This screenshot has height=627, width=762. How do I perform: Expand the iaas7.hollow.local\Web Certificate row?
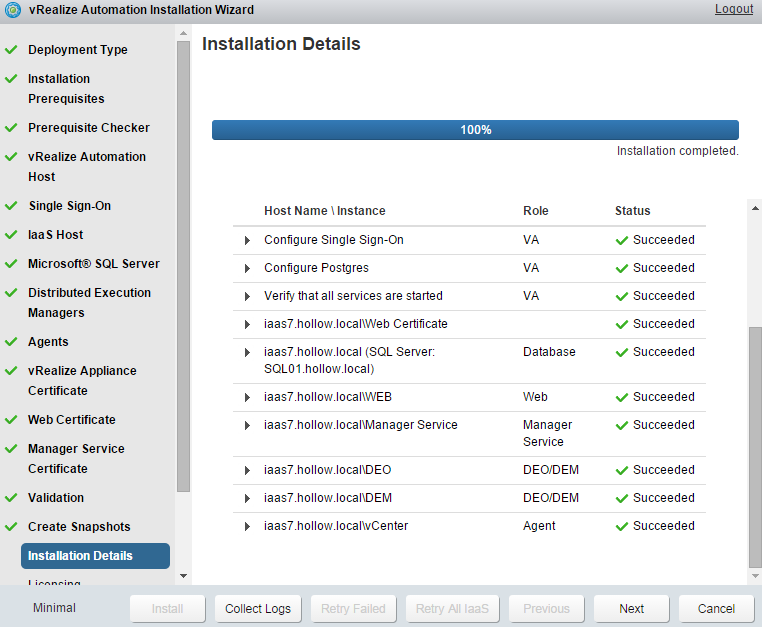pyautogui.click(x=248, y=324)
